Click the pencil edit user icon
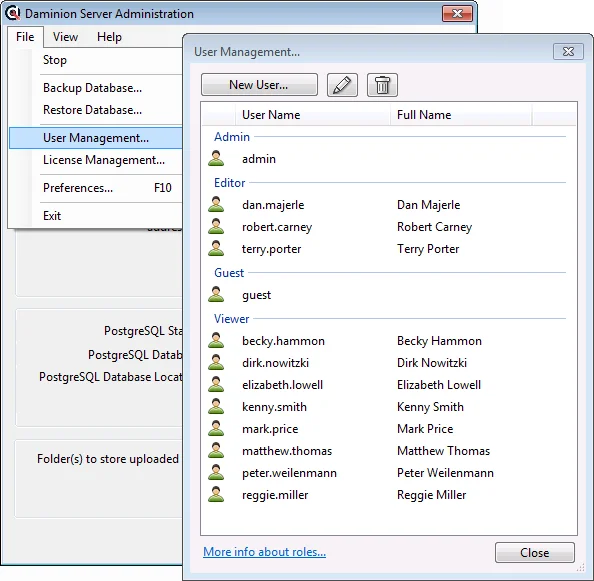594x581 pixels. [342, 85]
